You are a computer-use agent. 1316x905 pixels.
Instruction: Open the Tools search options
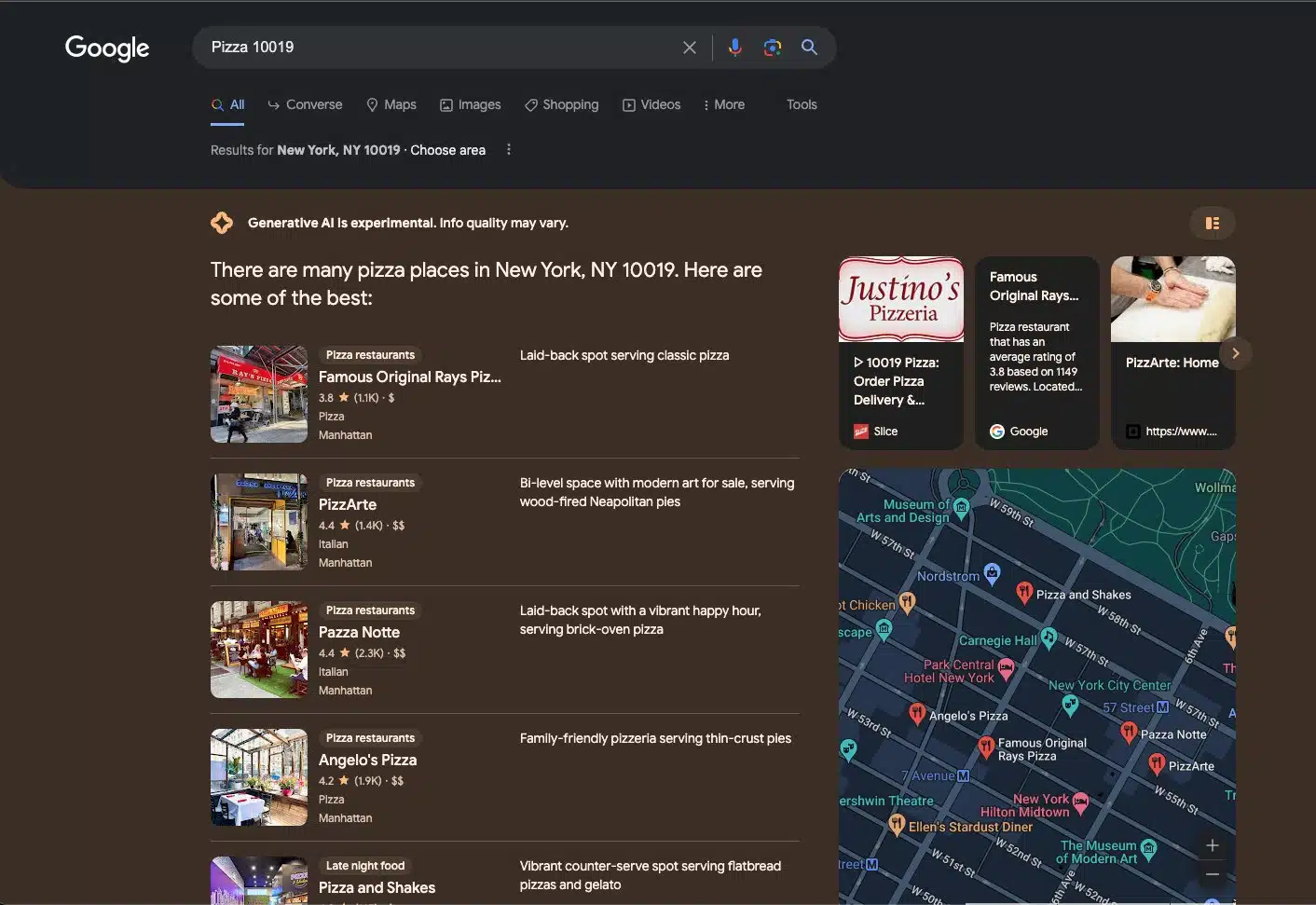(x=802, y=104)
